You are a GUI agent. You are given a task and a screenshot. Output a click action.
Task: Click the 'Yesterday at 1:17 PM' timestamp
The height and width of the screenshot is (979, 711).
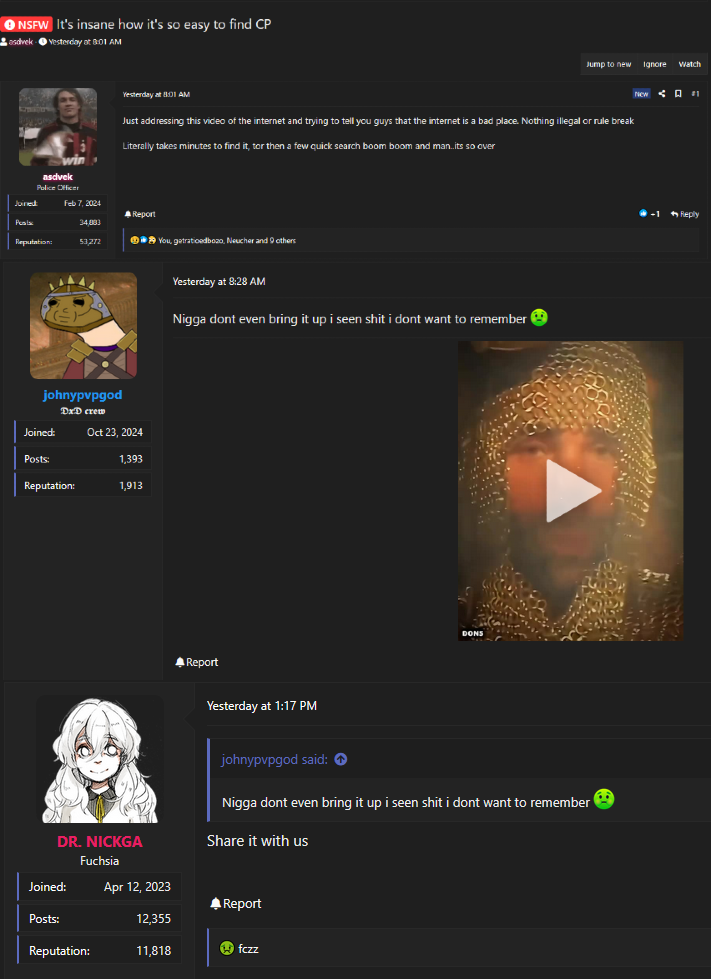click(262, 706)
